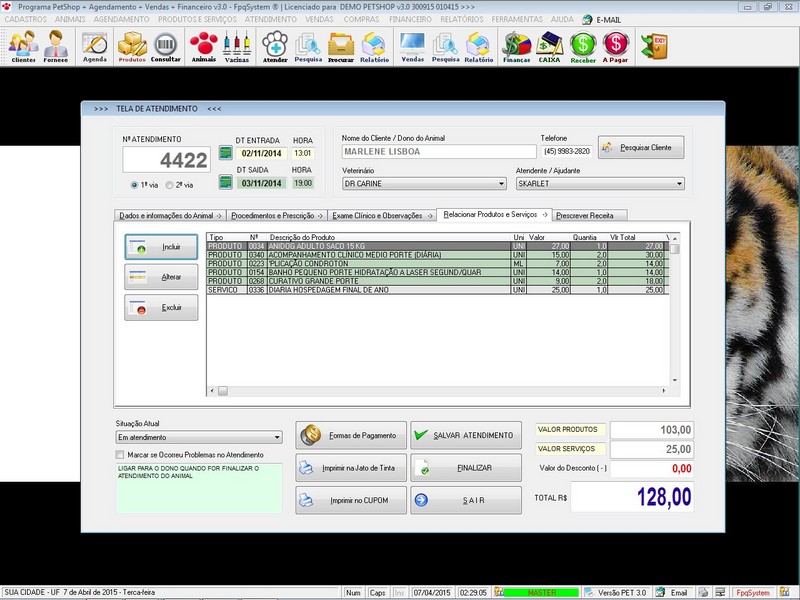This screenshot has width=800, height=600.
Task: Check Marcar se Ocorreu Problemas no Atendimento
Action: tap(120, 454)
